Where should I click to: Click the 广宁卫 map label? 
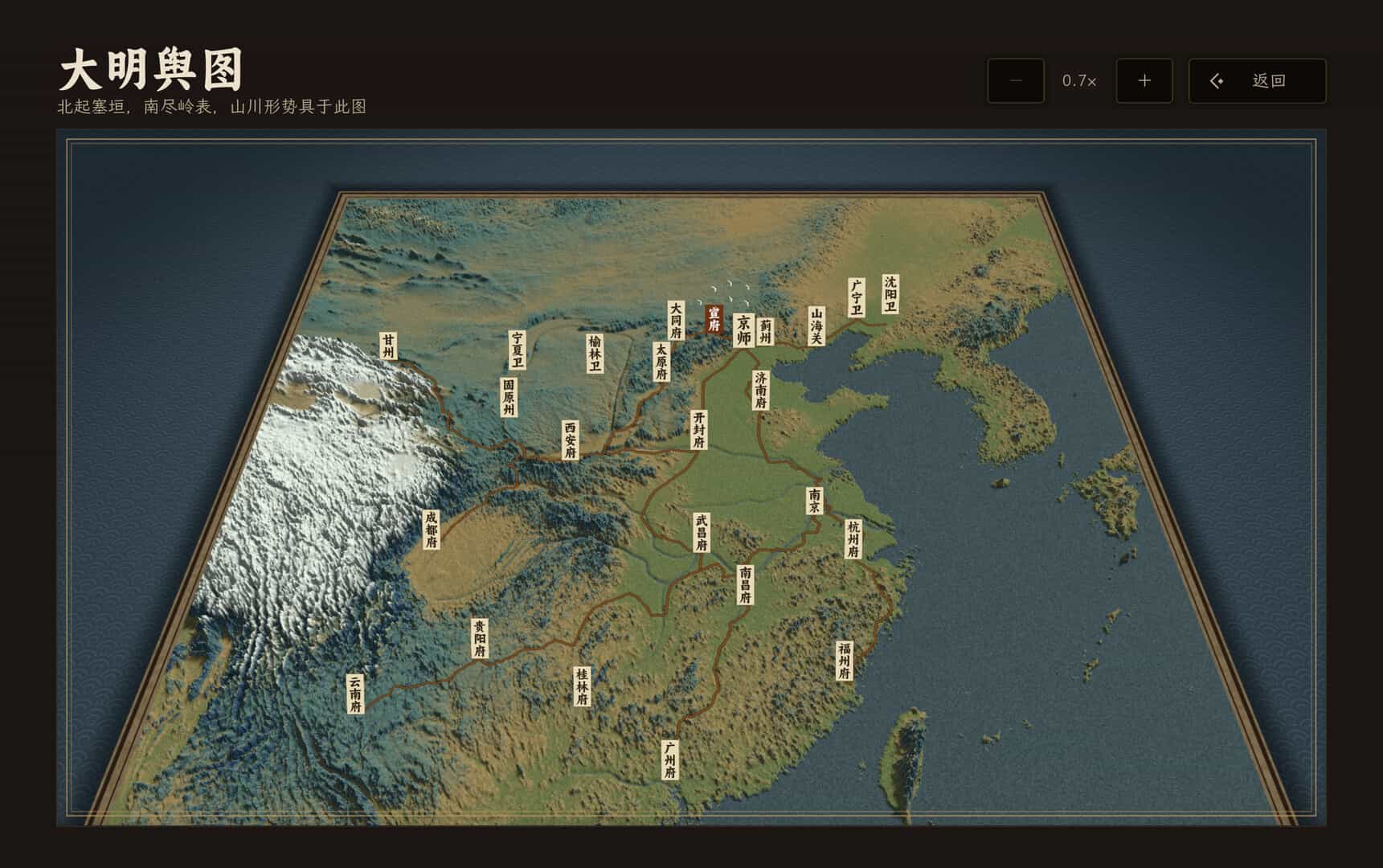(857, 298)
